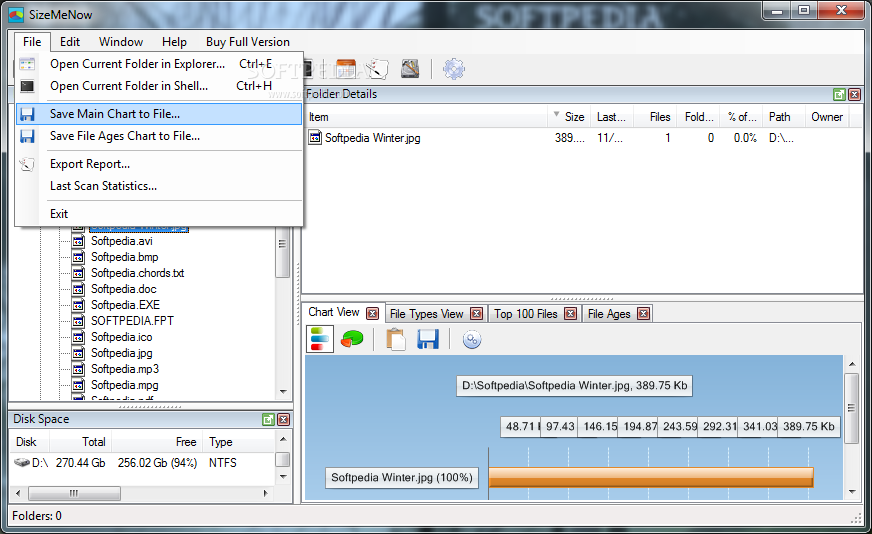Open the calendar icon in the main toolbar

pos(346,69)
